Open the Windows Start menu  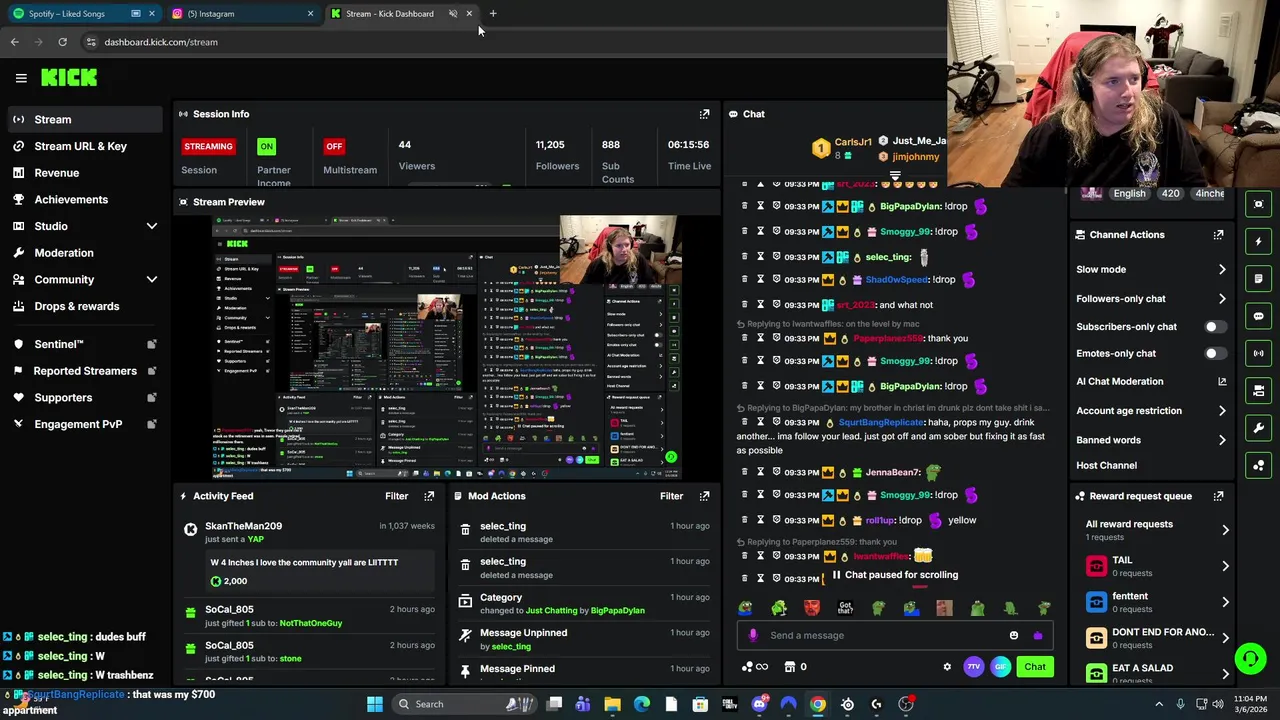[x=375, y=704]
